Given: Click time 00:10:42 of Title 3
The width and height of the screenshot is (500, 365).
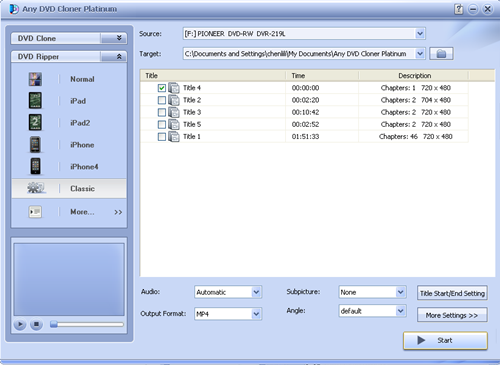Looking at the screenshot, I should point(305,112).
